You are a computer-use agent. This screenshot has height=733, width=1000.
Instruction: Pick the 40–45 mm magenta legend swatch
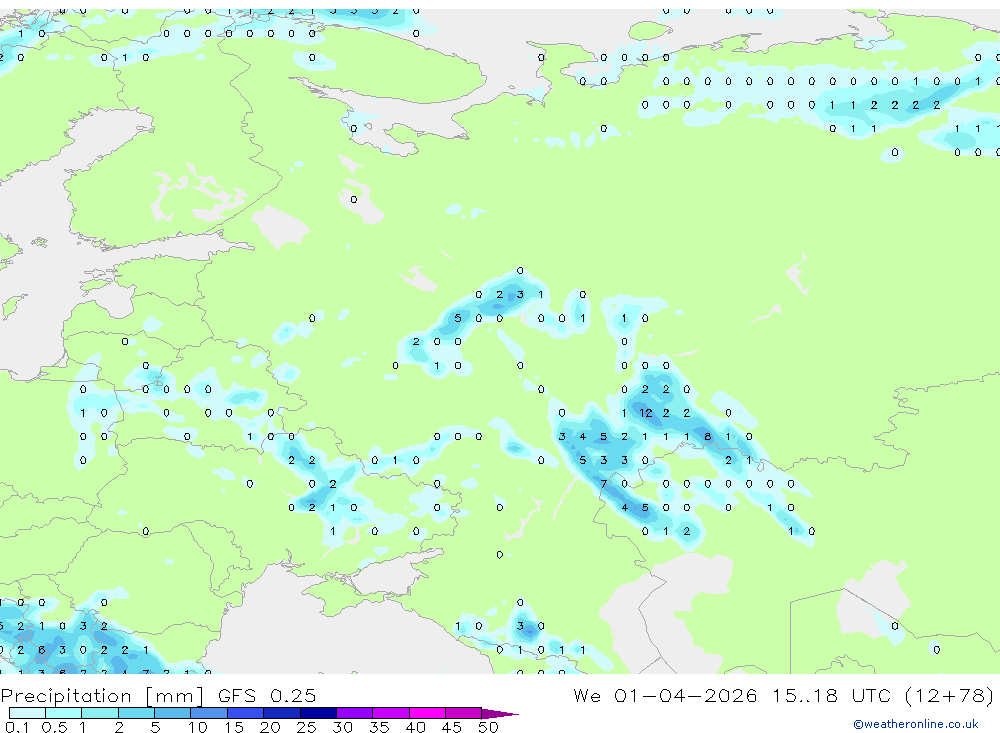(x=427, y=713)
